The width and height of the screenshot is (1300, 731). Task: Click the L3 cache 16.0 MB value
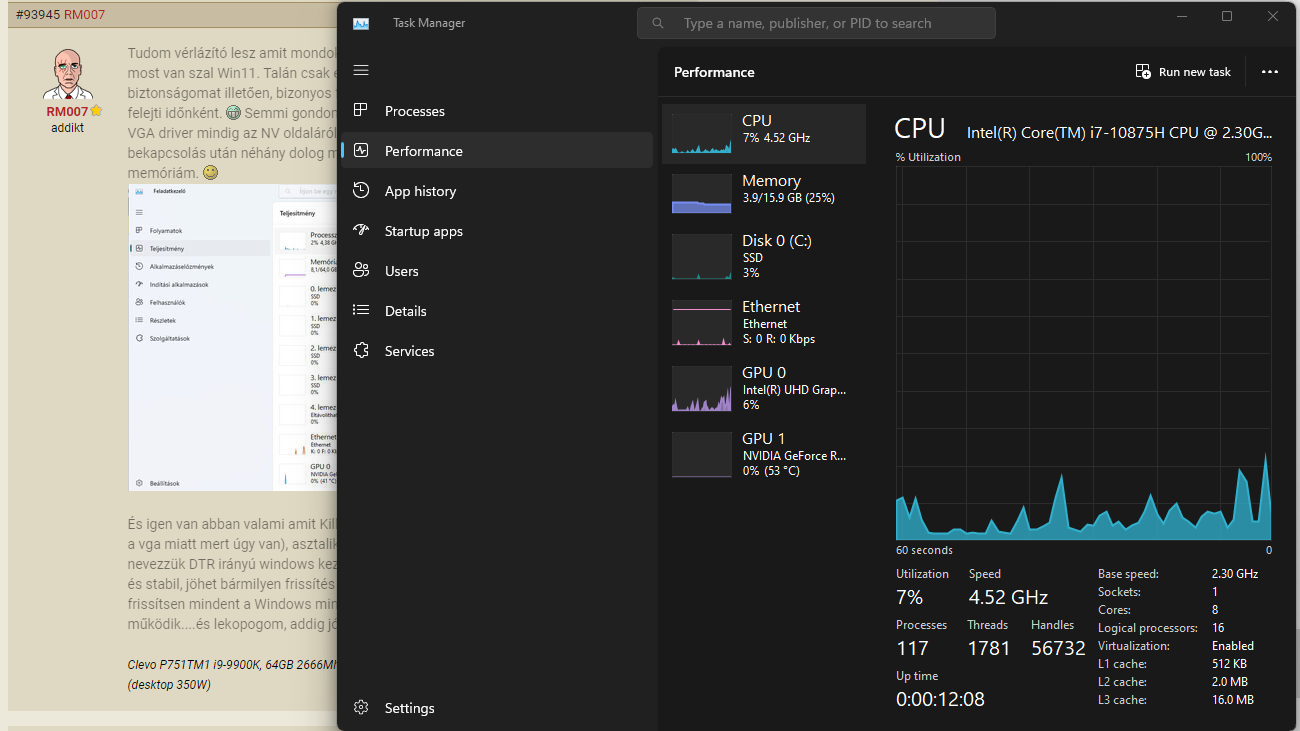point(1233,700)
